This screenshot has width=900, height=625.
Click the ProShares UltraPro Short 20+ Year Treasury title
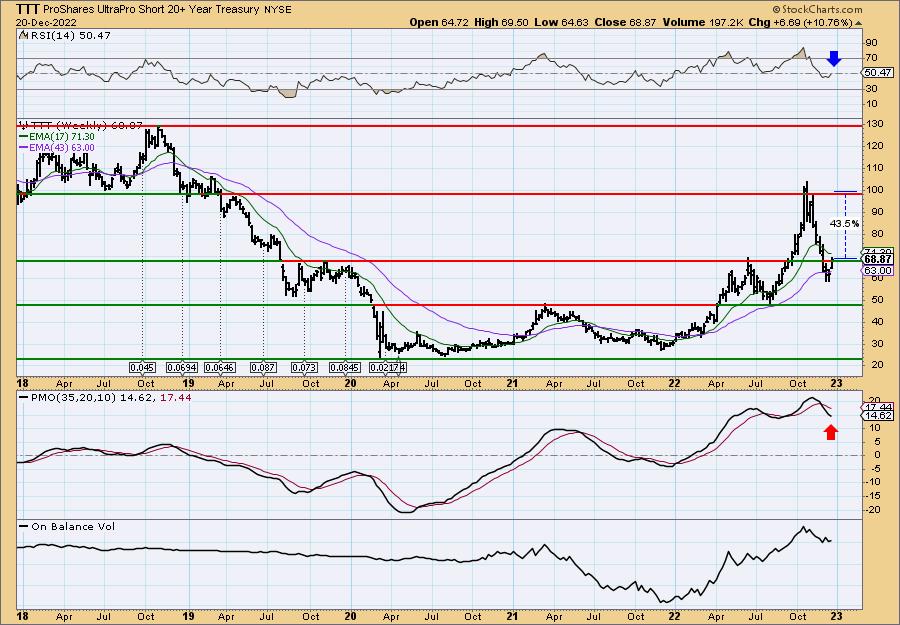pyautogui.click(x=150, y=9)
